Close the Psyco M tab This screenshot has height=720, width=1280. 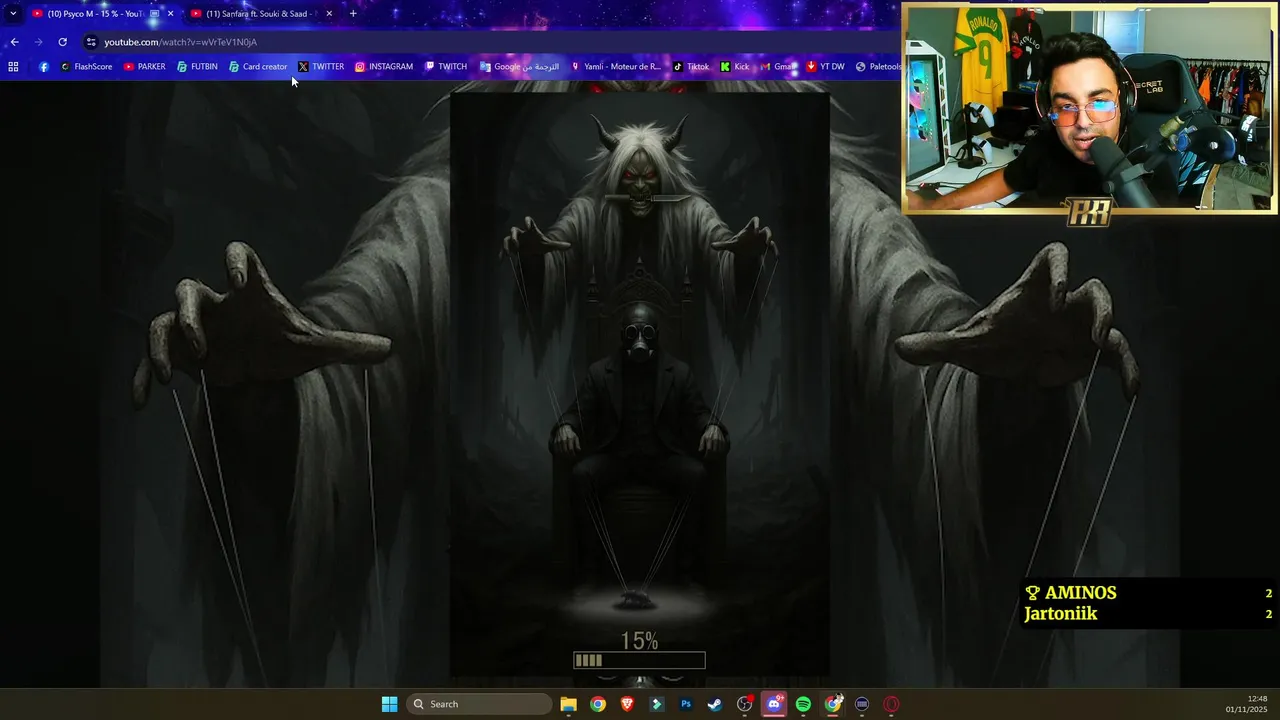pyautogui.click(x=170, y=14)
